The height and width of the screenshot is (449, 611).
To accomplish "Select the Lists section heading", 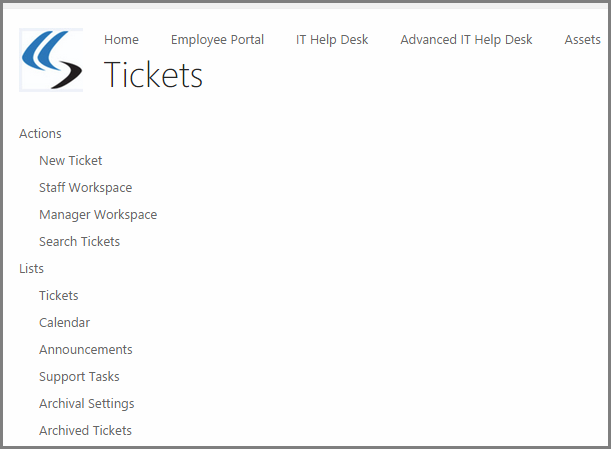I will pyautogui.click(x=31, y=269).
